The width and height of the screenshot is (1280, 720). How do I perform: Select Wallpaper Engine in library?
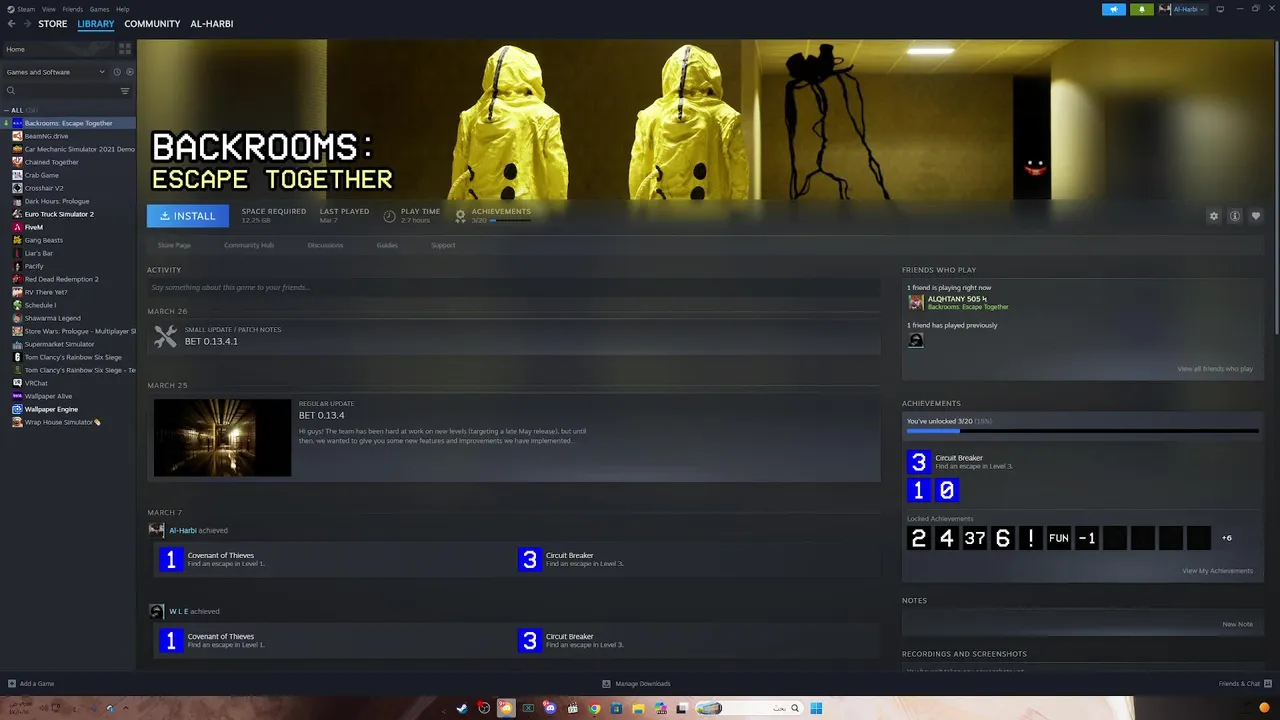click(x=51, y=409)
